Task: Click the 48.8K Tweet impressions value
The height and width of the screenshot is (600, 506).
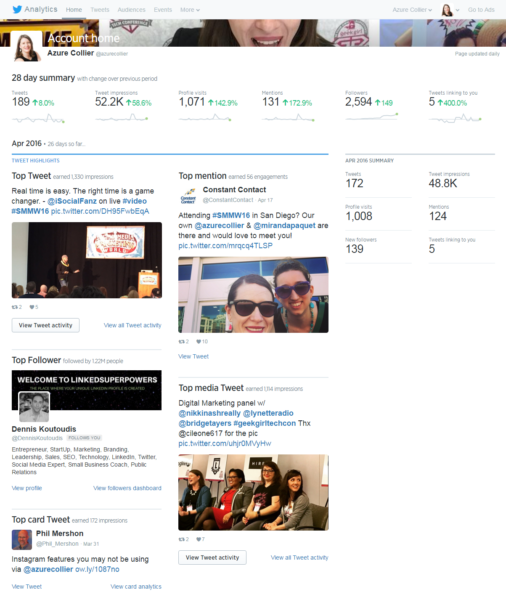Action: 443,183
